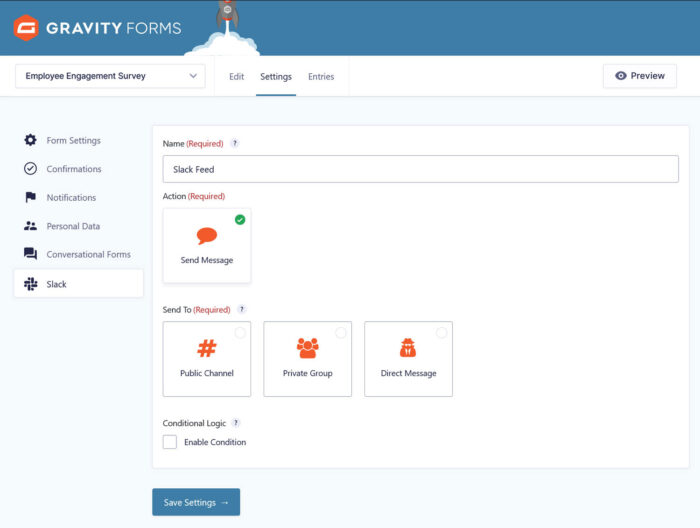Screen dimensions: 700x528
Task: Click the Form Settings gear icon
Action: 30,140
